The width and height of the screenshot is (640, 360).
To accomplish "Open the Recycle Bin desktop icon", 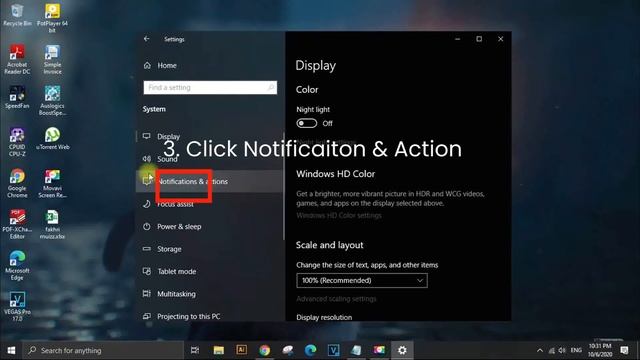I will point(17,15).
